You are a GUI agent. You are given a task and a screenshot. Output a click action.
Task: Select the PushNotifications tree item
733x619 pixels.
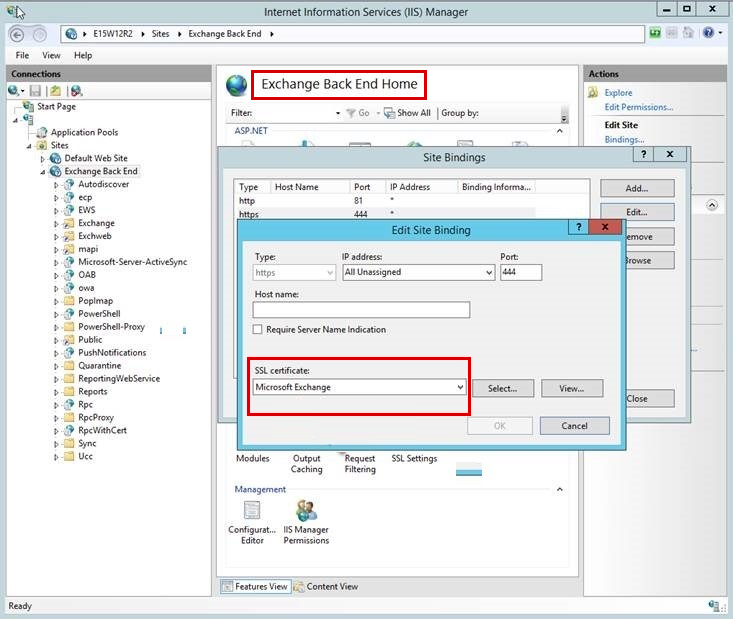pyautogui.click(x=112, y=353)
